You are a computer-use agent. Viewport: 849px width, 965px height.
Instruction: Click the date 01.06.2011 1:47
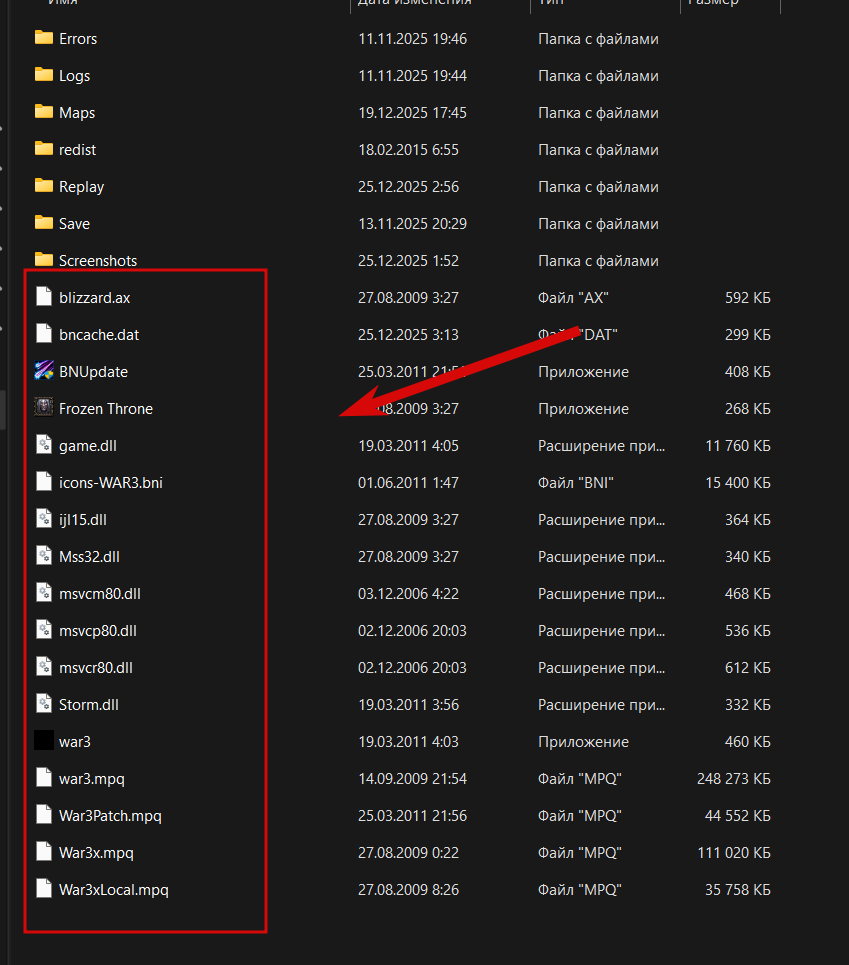pyautogui.click(x=409, y=482)
